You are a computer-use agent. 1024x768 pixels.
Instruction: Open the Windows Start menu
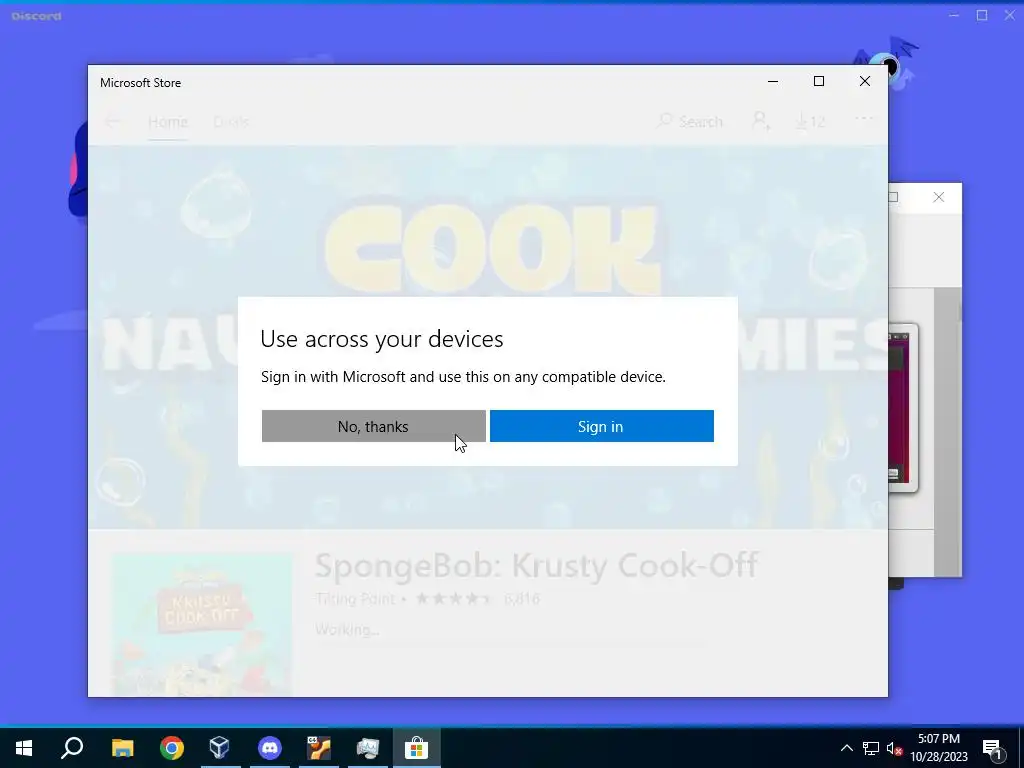click(x=24, y=748)
